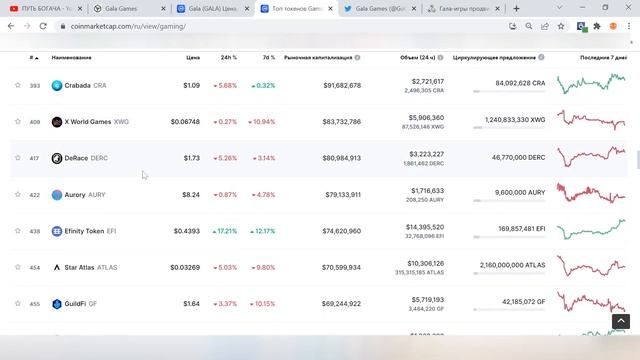This screenshot has width=640, height=360.
Task: Open GuildFi GF coin page
Action: click(80, 304)
